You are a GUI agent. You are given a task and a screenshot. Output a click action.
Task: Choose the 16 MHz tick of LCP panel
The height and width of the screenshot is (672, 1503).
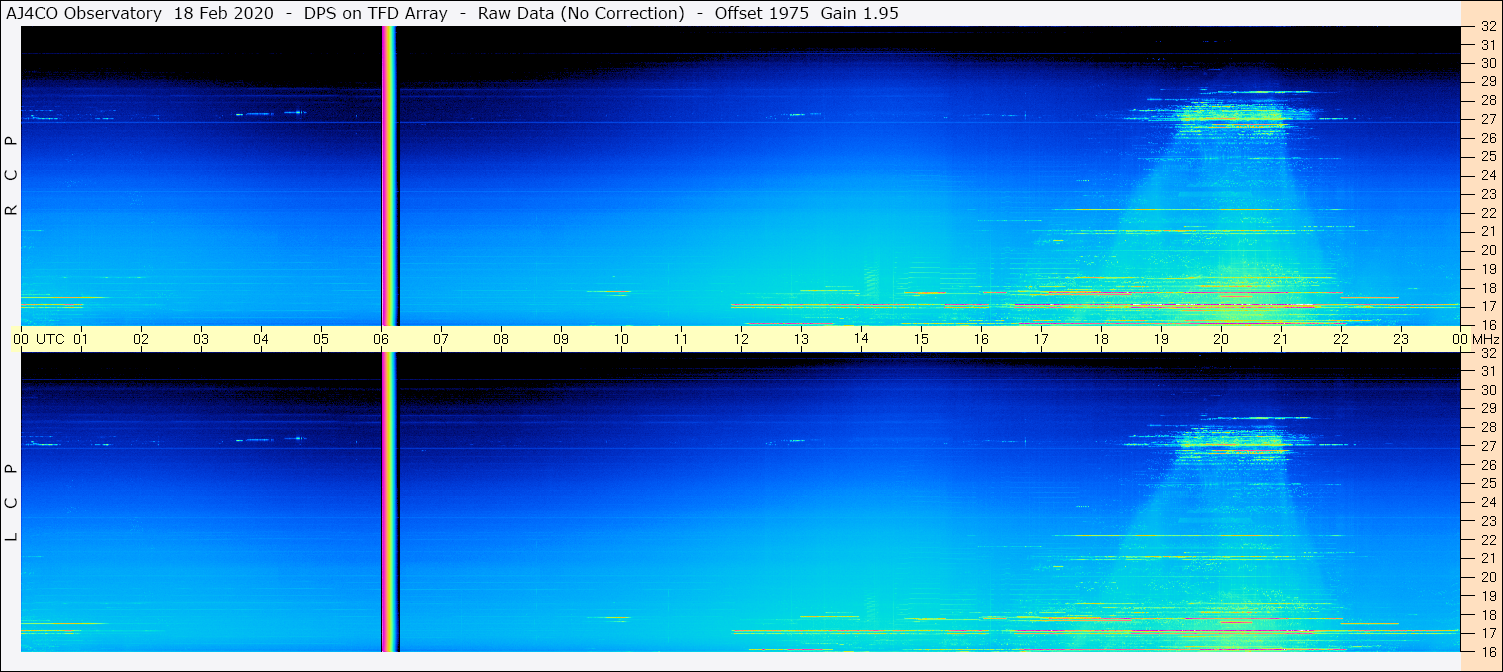1488,651
